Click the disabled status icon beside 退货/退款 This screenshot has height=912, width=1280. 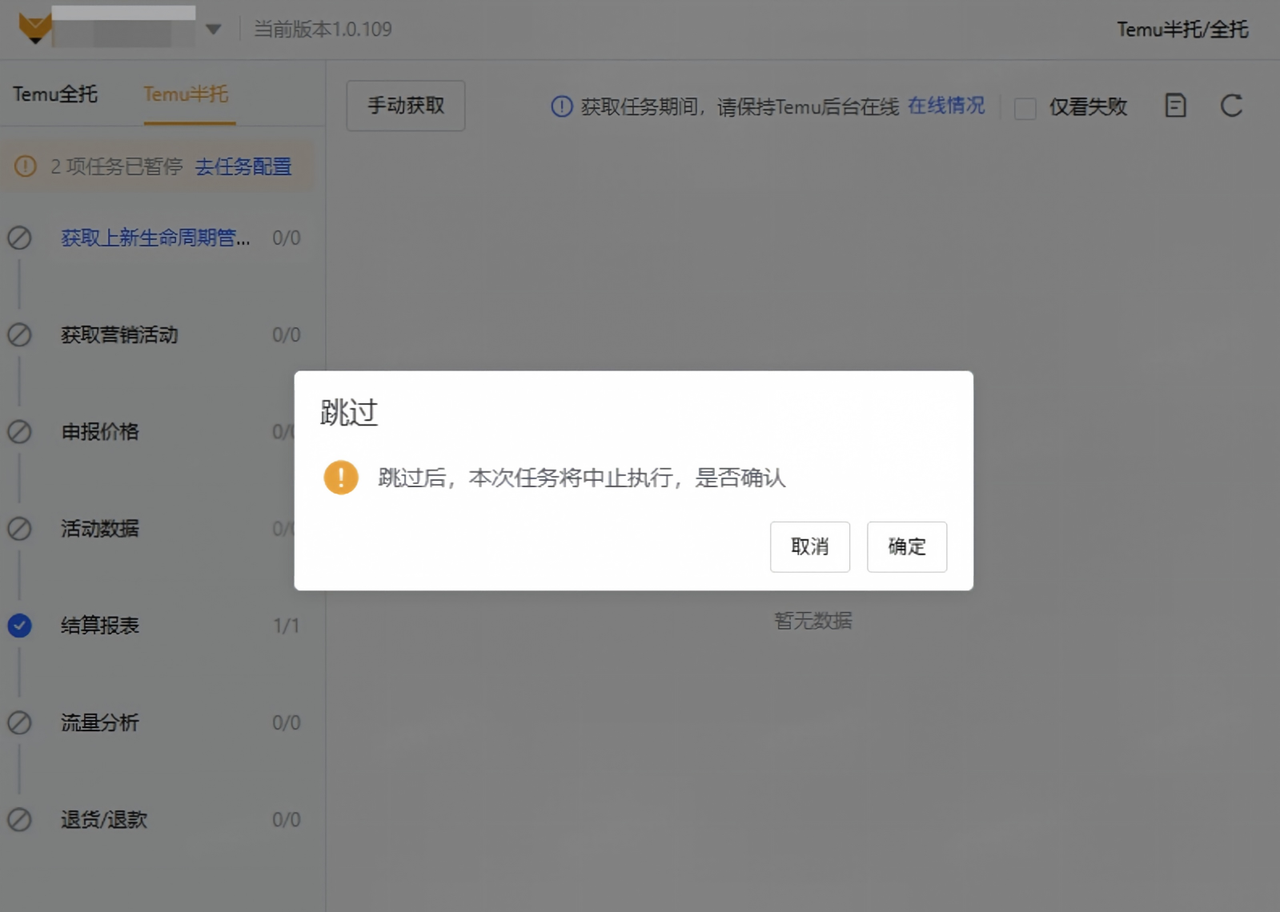(19, 820)
